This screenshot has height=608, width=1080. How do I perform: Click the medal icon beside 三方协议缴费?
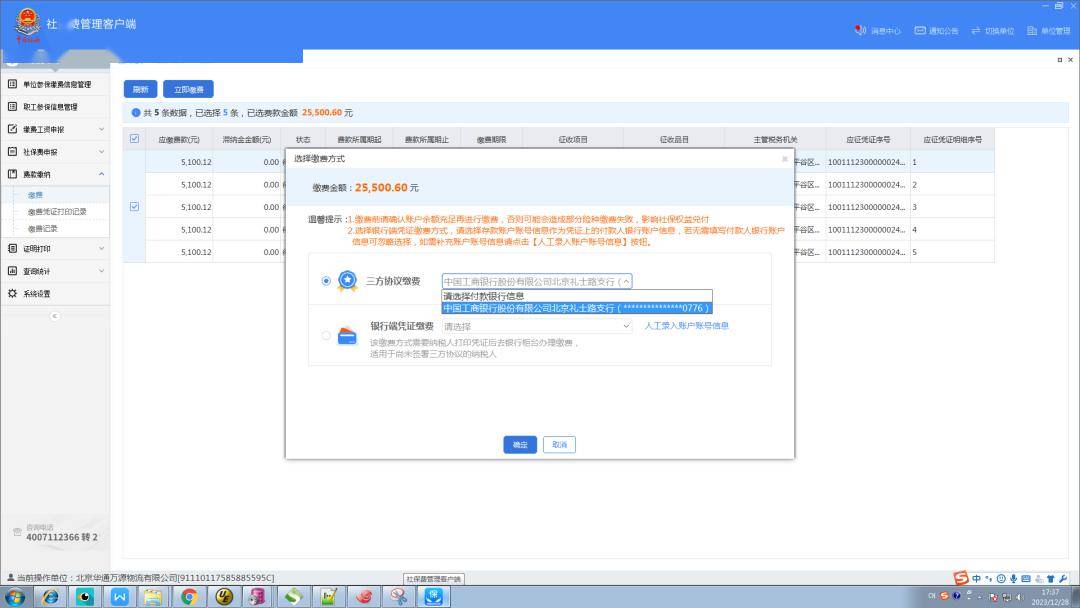(348, 281)
